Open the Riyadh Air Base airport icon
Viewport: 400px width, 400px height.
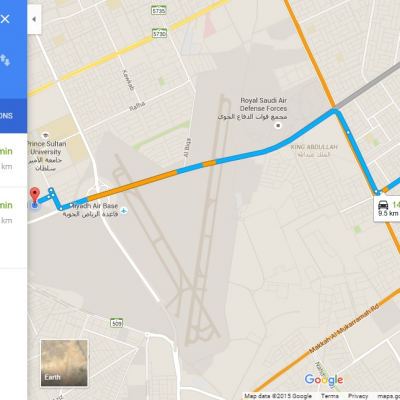124,210
